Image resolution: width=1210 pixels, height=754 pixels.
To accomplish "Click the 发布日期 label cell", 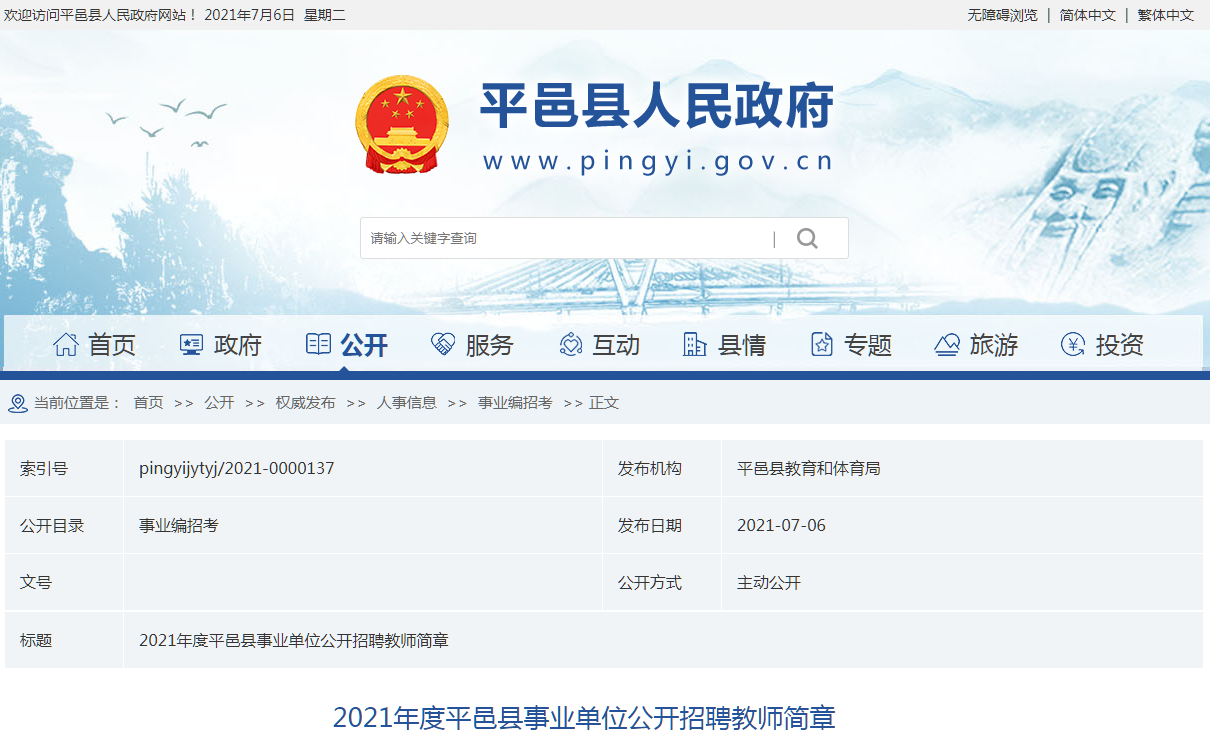I will tap(662, 525).
